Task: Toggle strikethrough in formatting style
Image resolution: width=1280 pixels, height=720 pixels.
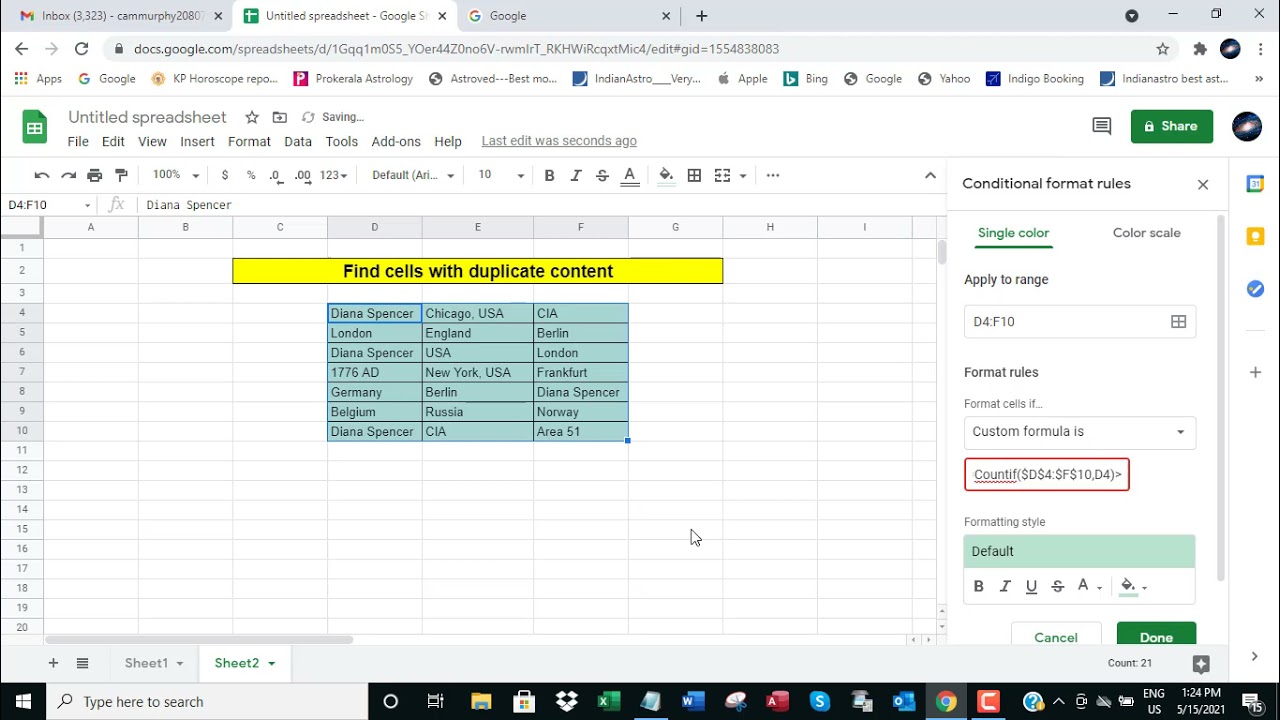Action: tap(1057, 587)
